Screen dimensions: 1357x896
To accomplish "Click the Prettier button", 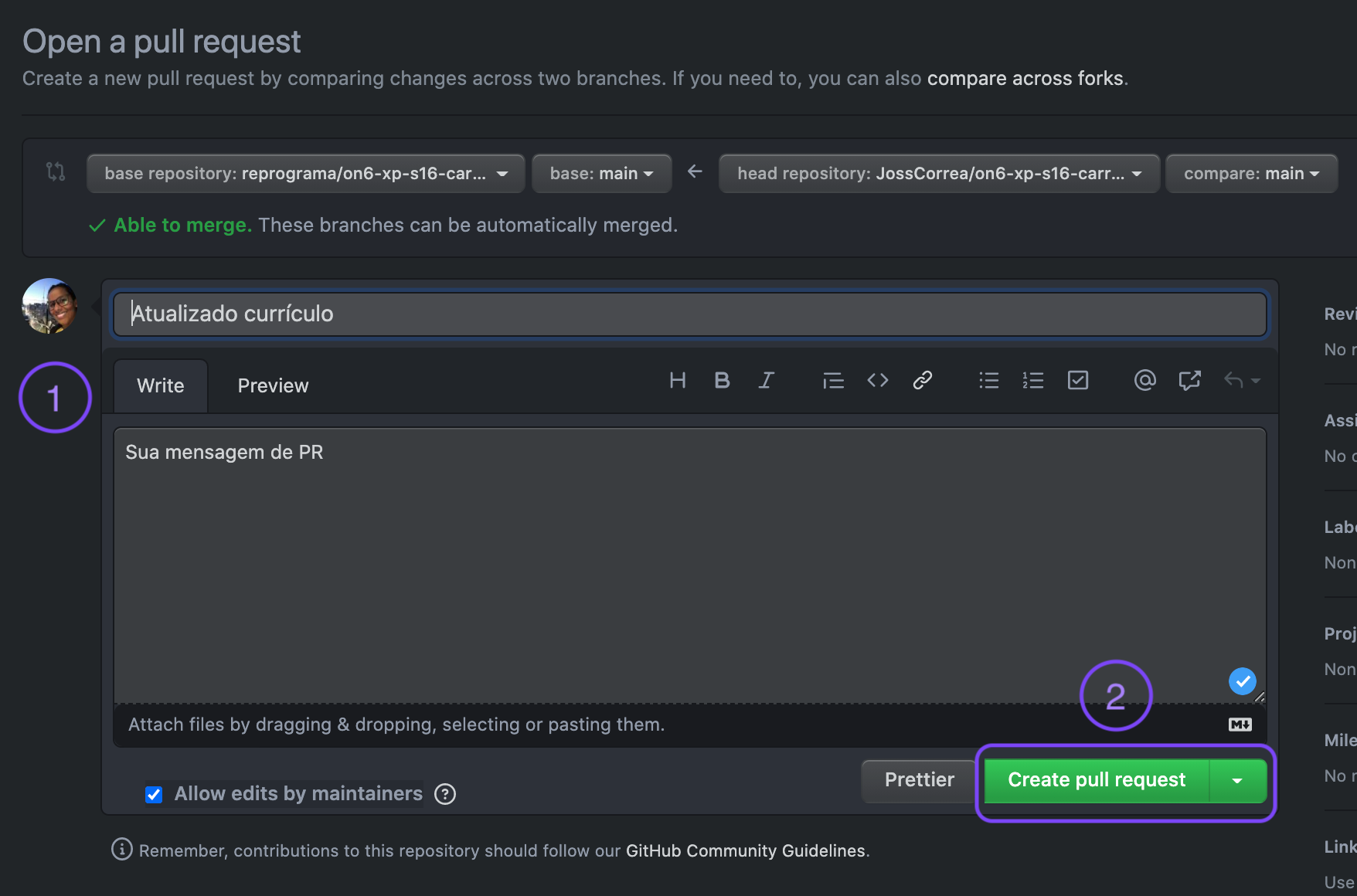I will pos(920,780).
